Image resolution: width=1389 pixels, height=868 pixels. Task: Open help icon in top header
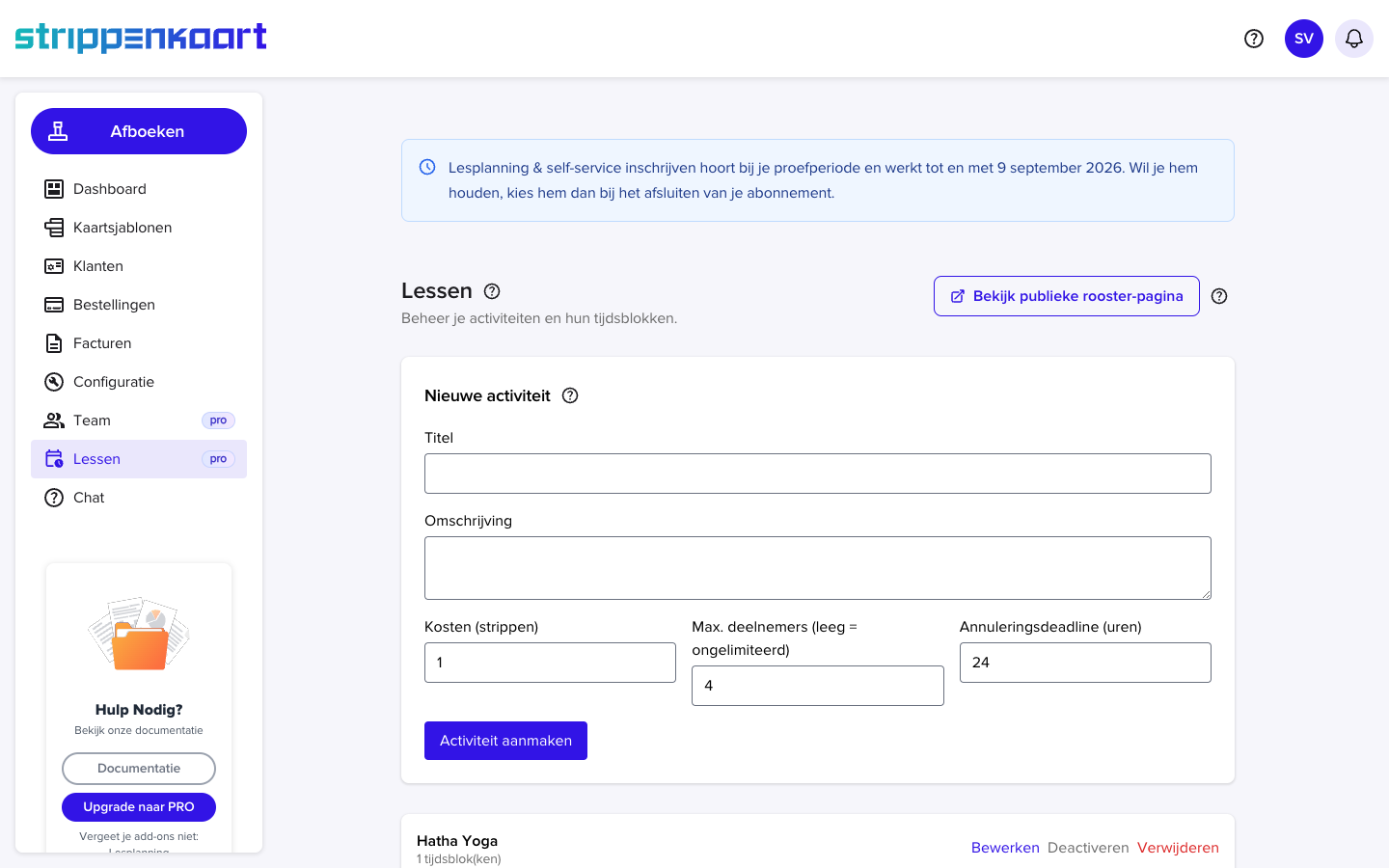pyautogui.click(x=1254, y=39)
